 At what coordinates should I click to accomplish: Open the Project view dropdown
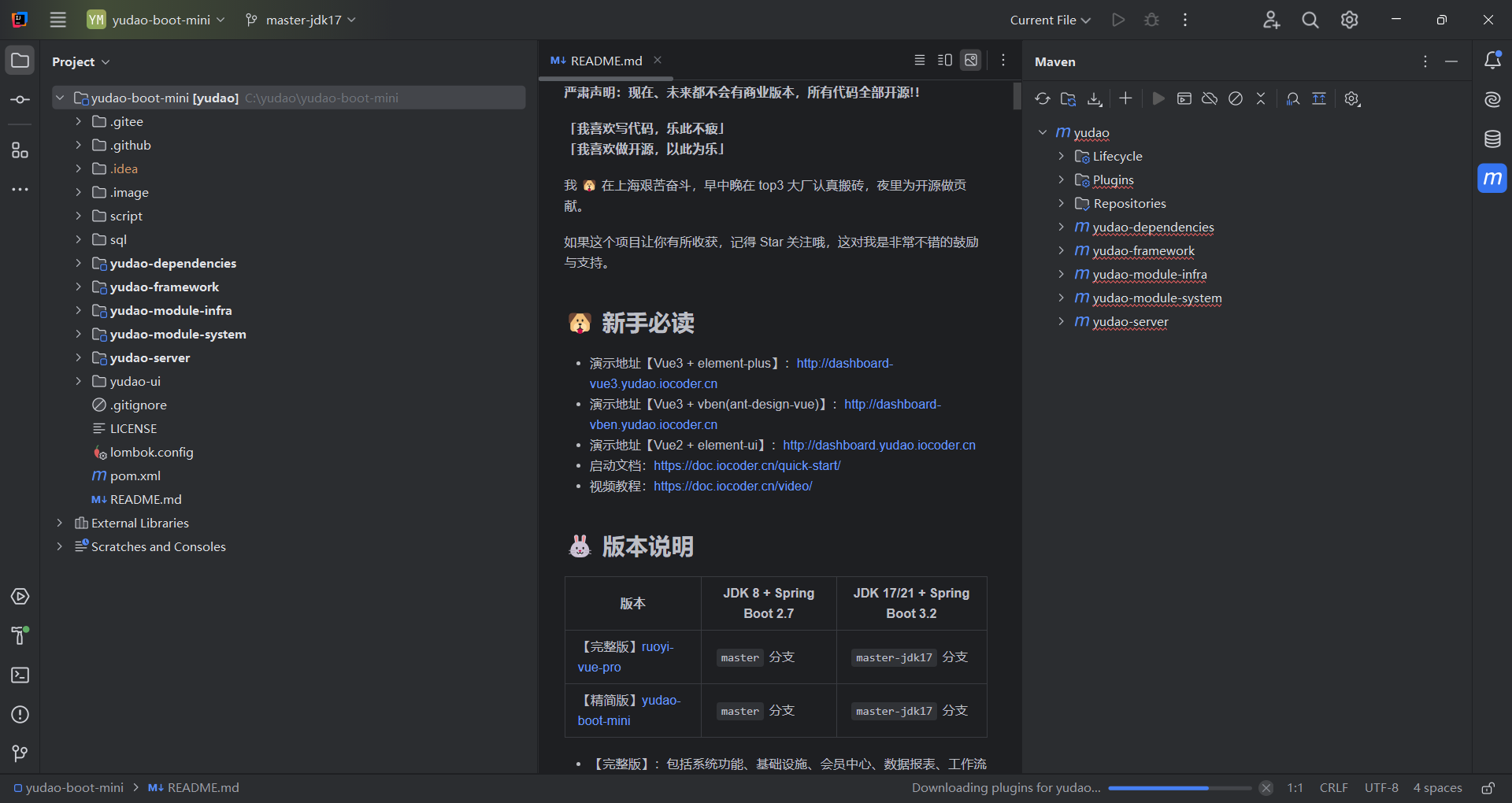pos(81,61)
